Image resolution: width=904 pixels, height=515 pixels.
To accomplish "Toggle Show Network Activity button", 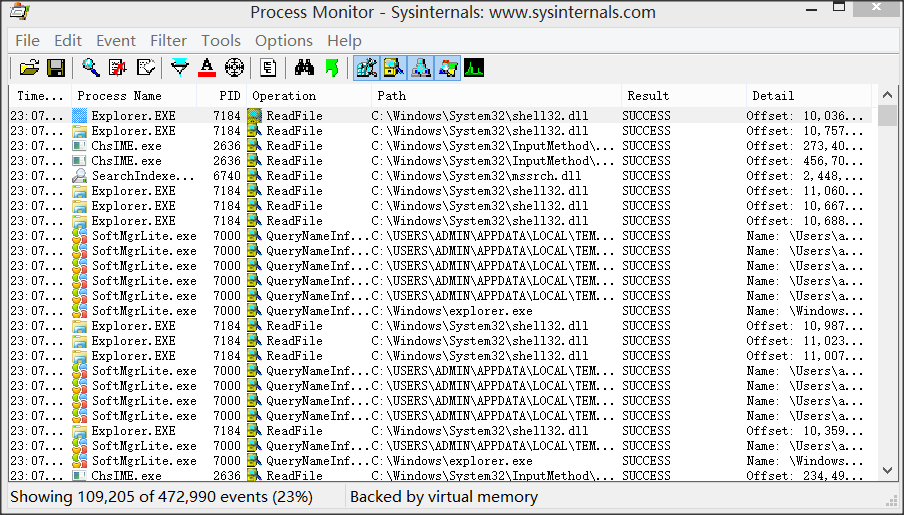I will (x=421, y=68).
